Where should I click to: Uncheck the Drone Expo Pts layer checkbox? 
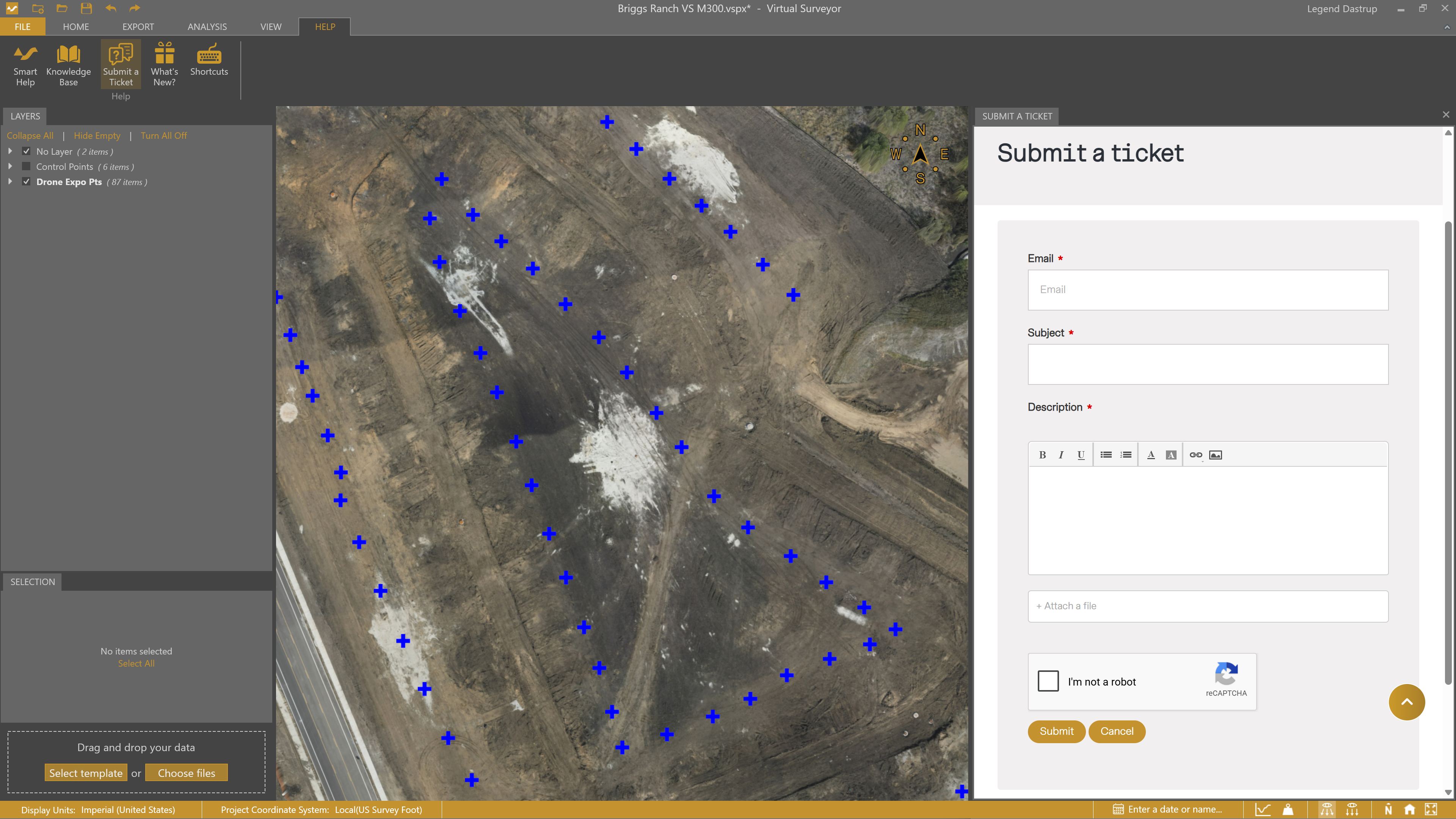point(26,182)
